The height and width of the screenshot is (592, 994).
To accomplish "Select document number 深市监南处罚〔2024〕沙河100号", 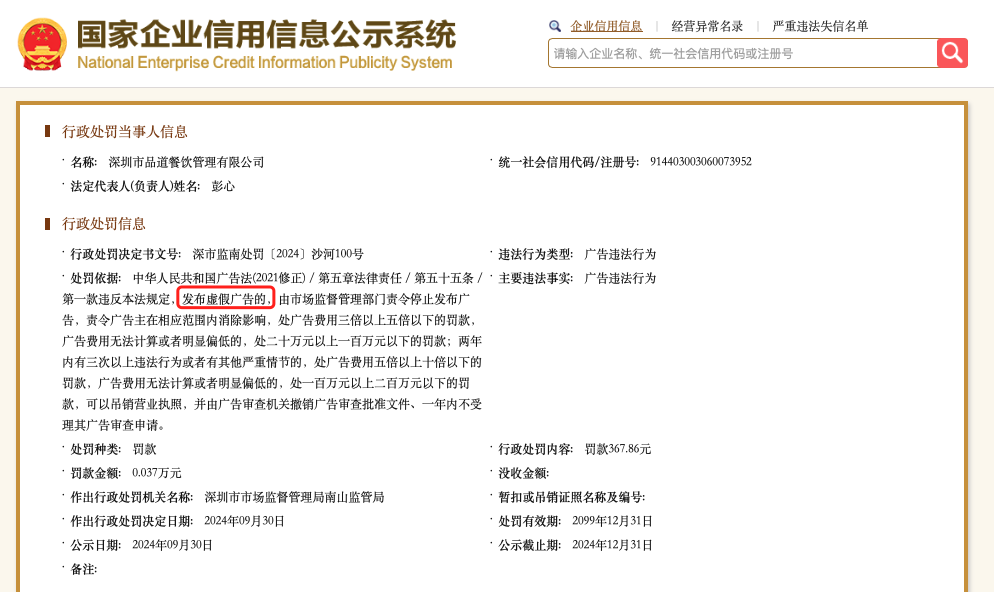I will pyautogui.click(x=278, y=254).
